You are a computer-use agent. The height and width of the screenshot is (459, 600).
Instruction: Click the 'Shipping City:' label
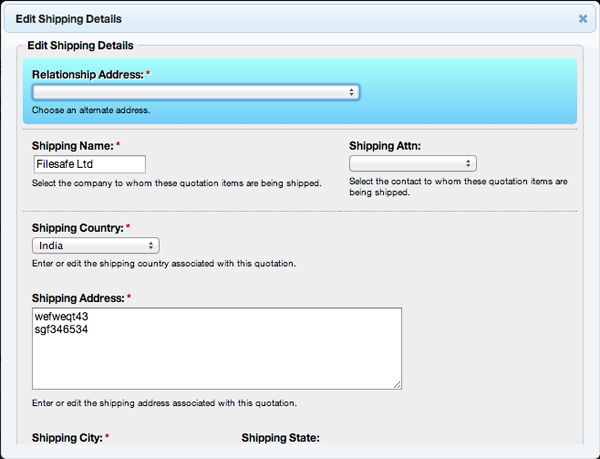click(x=67, y=438)
